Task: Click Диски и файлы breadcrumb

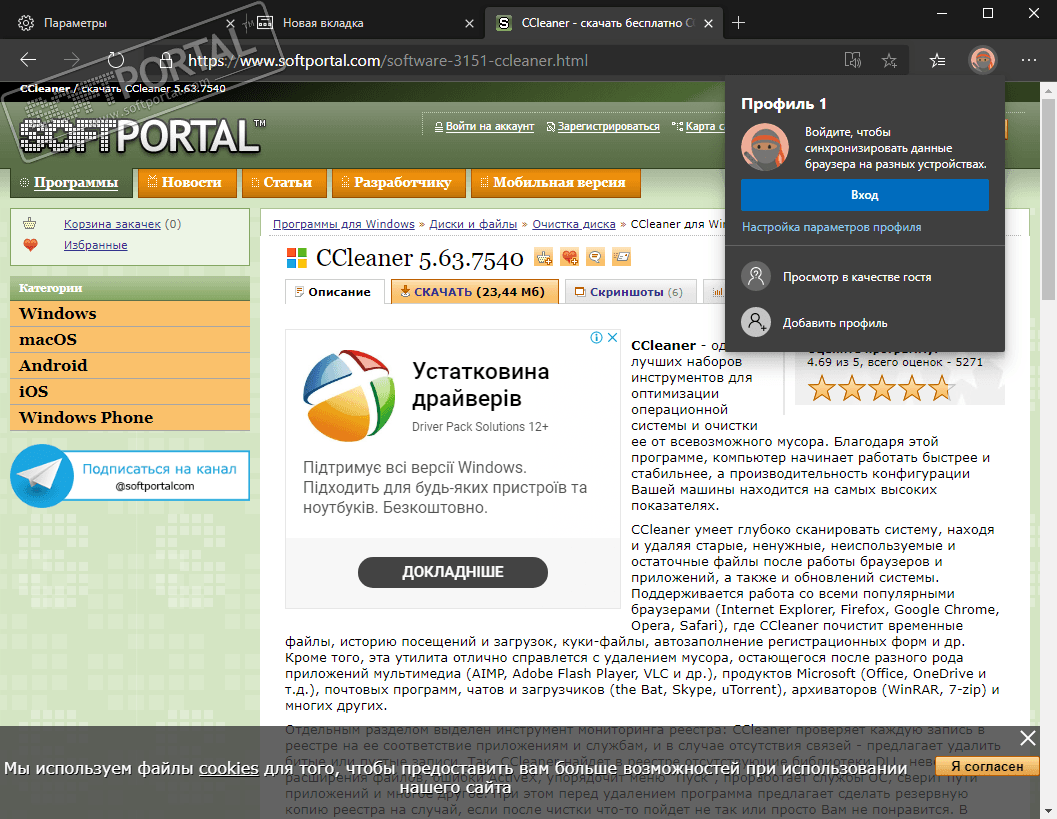Action: [473, 224]
